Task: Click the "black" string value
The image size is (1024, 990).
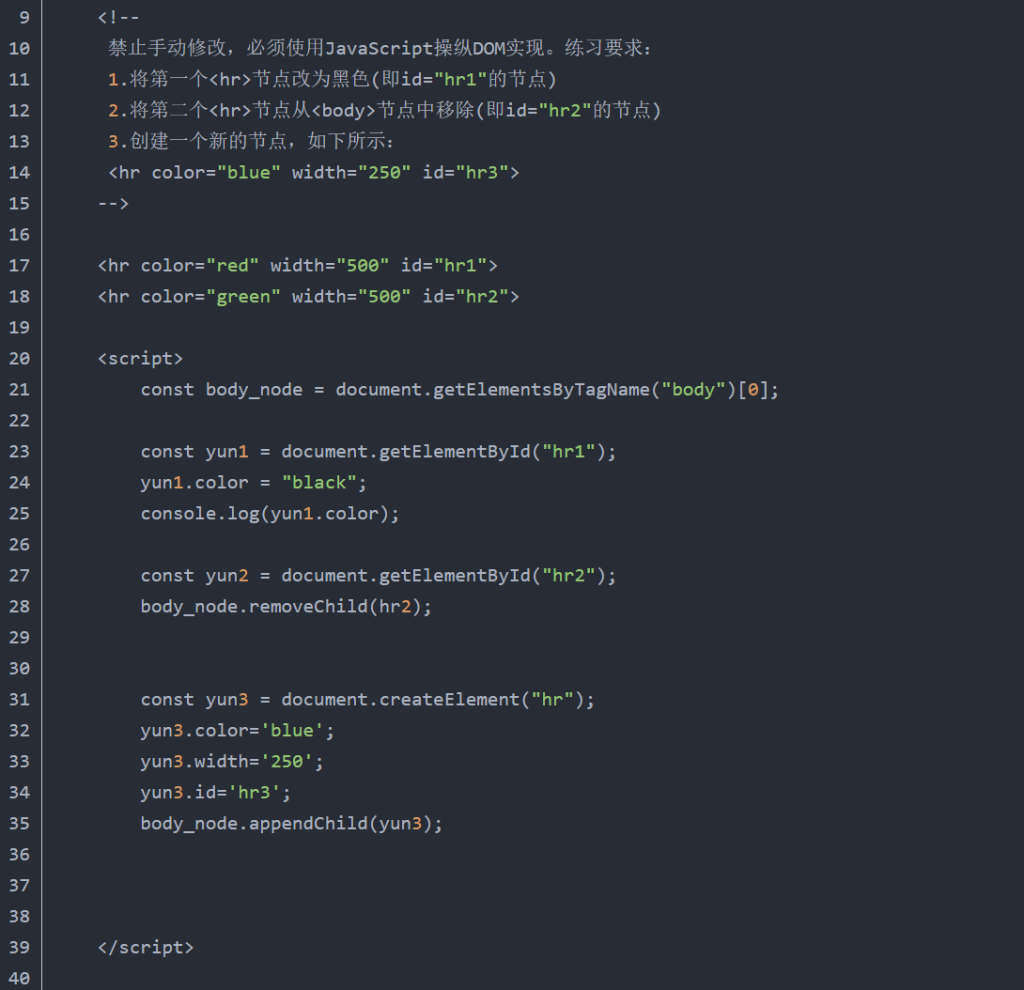Action: [x=319, y=482]
